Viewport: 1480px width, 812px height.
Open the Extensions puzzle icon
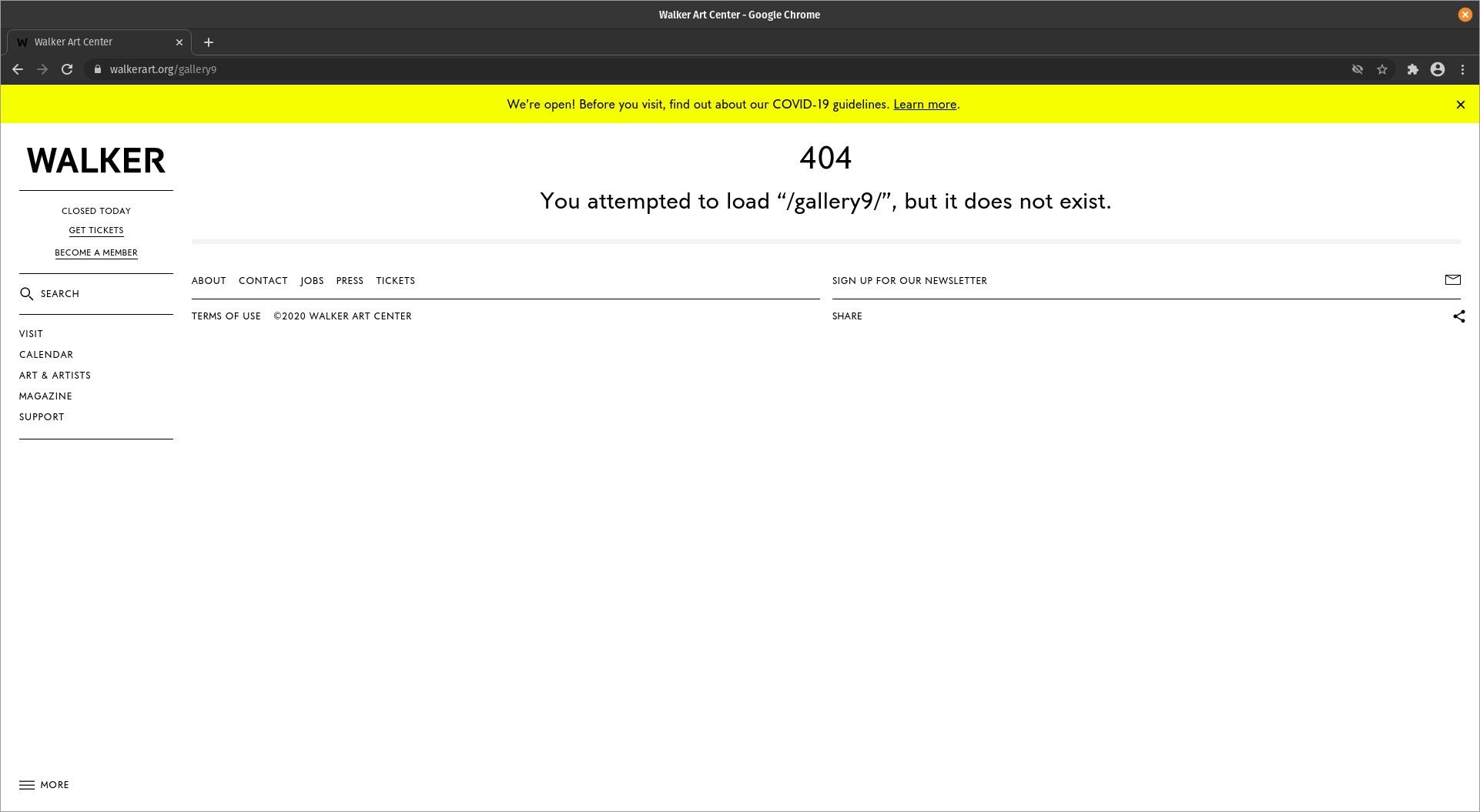1412,69
